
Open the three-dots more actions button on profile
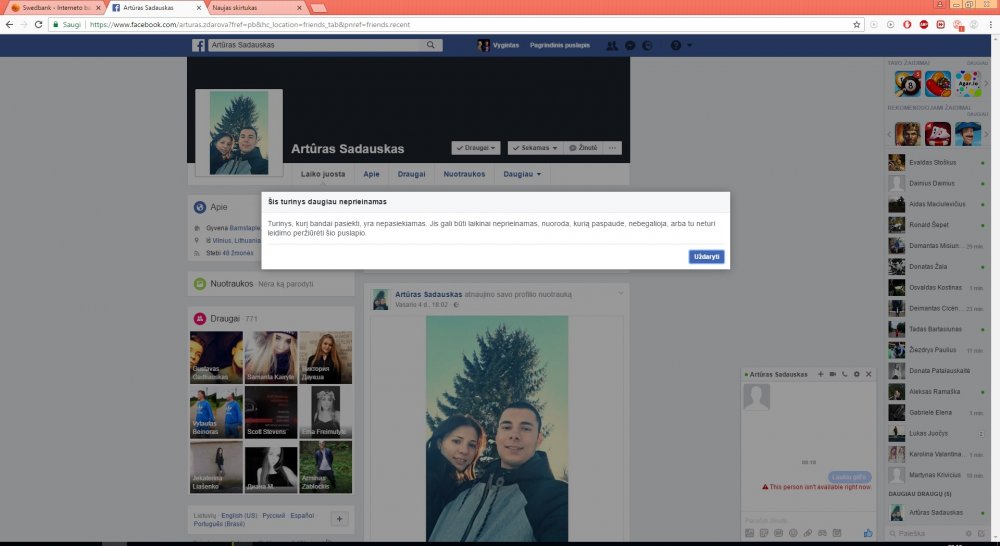612,147
